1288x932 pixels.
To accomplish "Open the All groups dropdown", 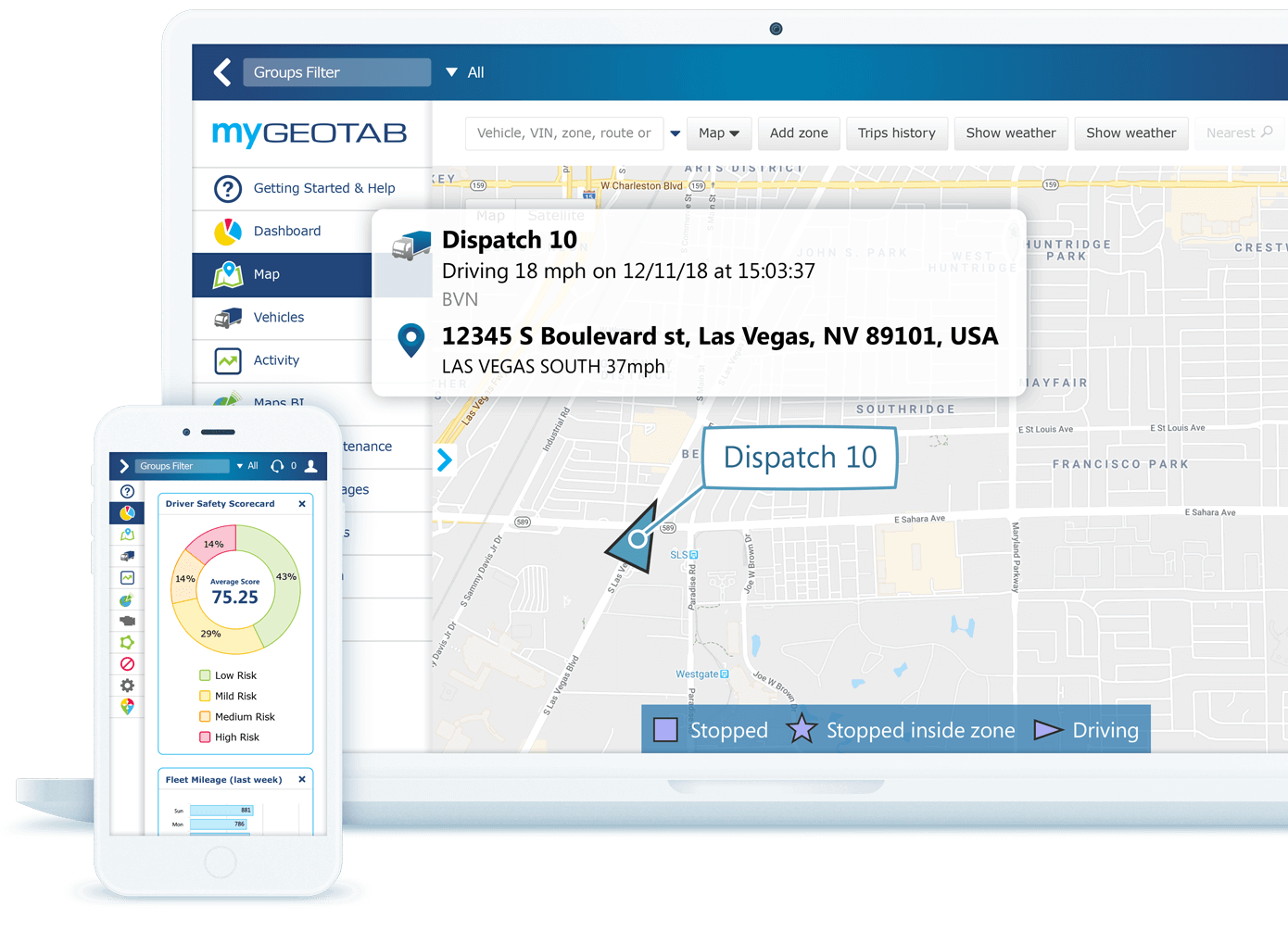I will [x=465, y=72].
